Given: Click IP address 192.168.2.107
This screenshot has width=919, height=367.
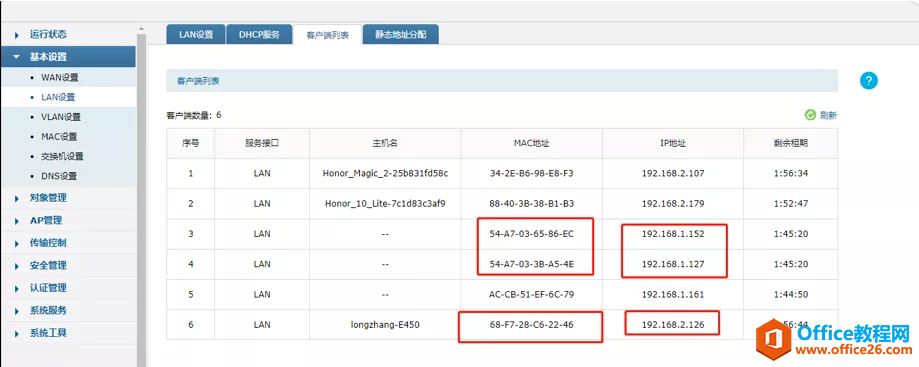Looking at the screenshot, I should 673,174.
